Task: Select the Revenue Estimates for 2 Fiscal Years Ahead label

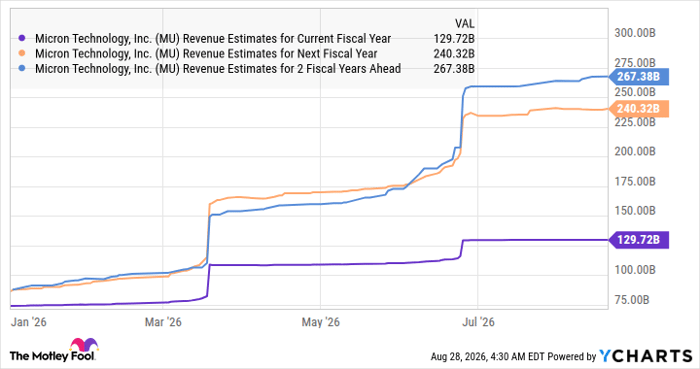Action: pyautogui.click(x=218, y=69)
